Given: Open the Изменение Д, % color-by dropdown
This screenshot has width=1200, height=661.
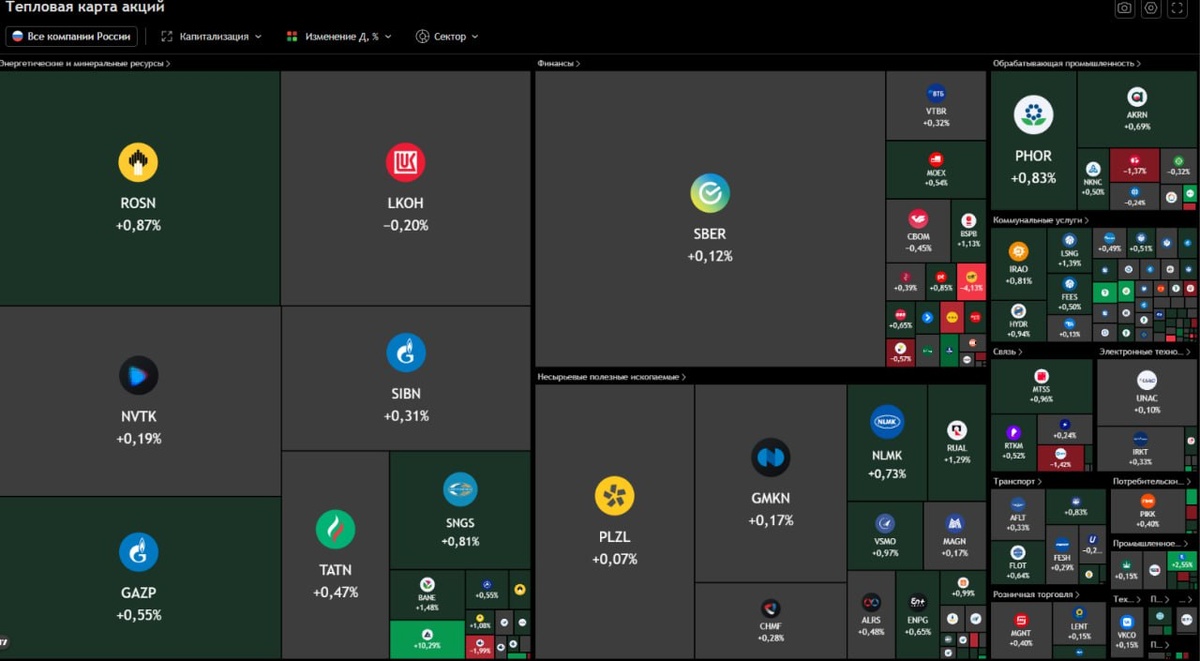Looking at the screenshot, I should 339,36.
